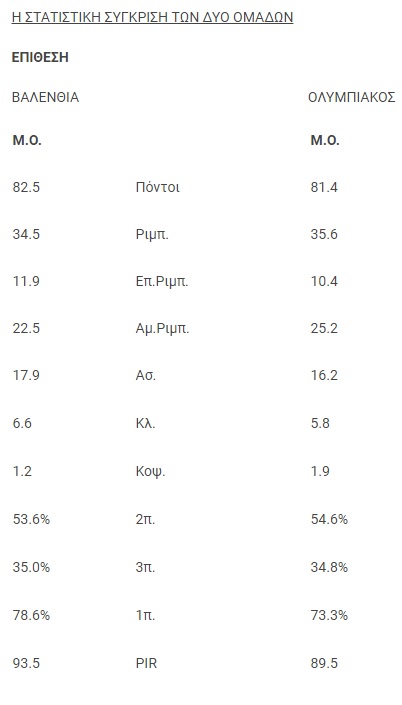
Task: Select Valencia's 17.9 assists value
Action: [x=26, y=375]
